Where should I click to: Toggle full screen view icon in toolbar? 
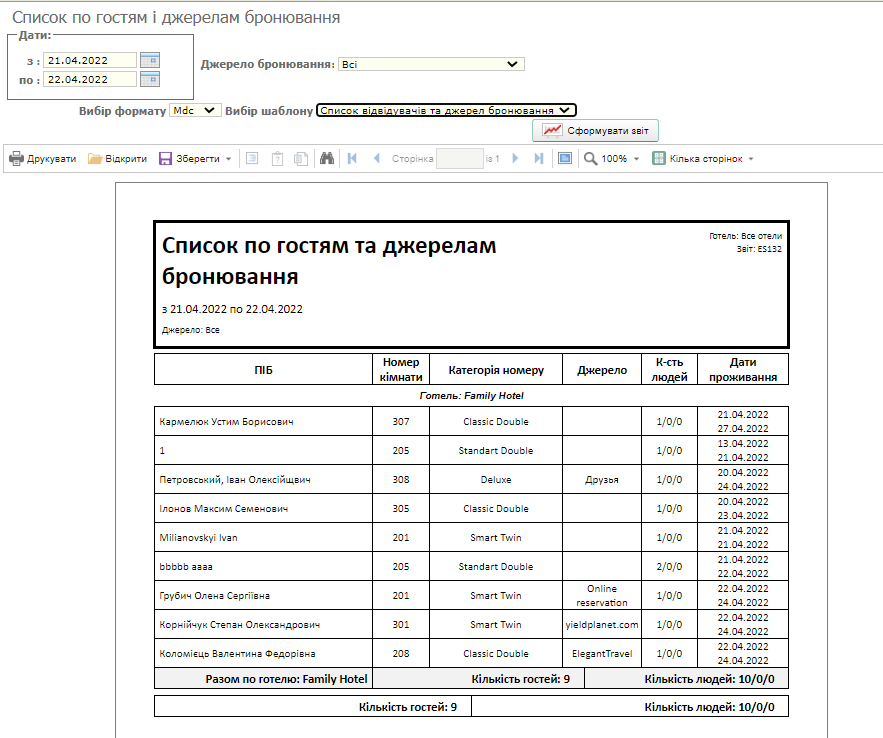(565, 159)
